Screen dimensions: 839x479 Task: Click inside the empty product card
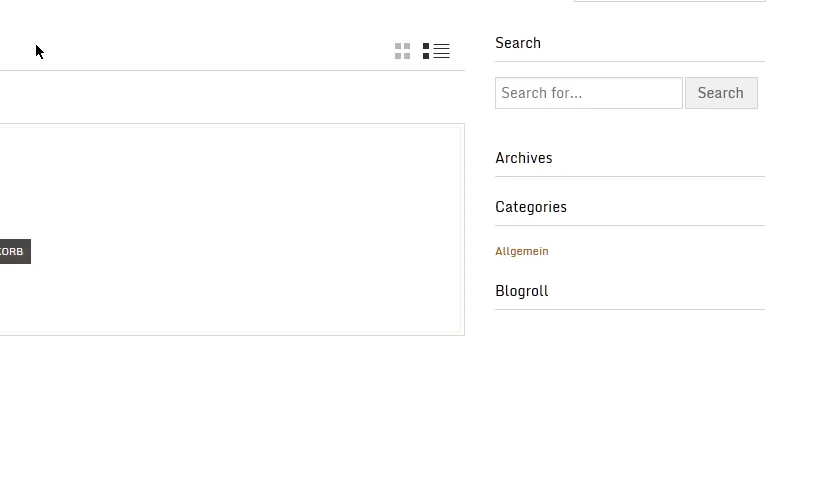pos(231,230)
